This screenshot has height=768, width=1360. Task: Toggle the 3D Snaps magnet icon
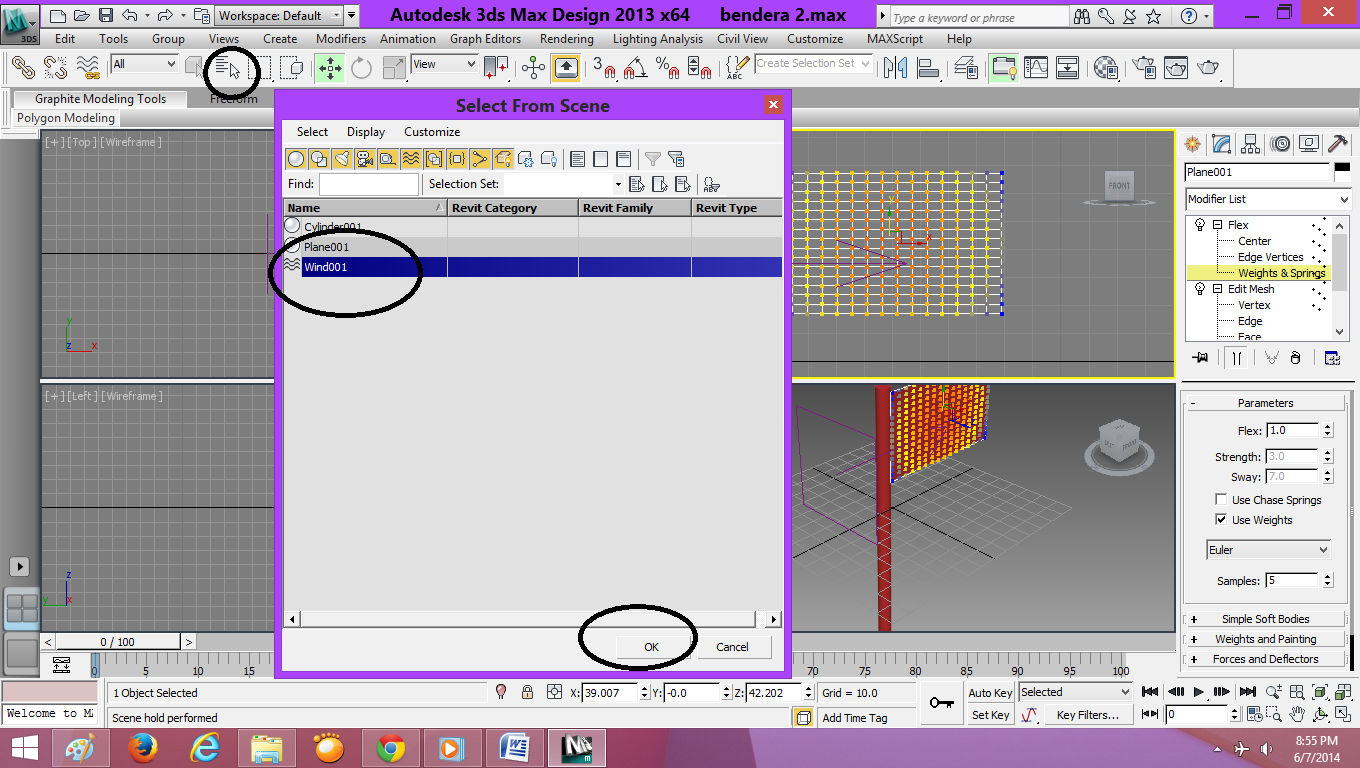603,68
